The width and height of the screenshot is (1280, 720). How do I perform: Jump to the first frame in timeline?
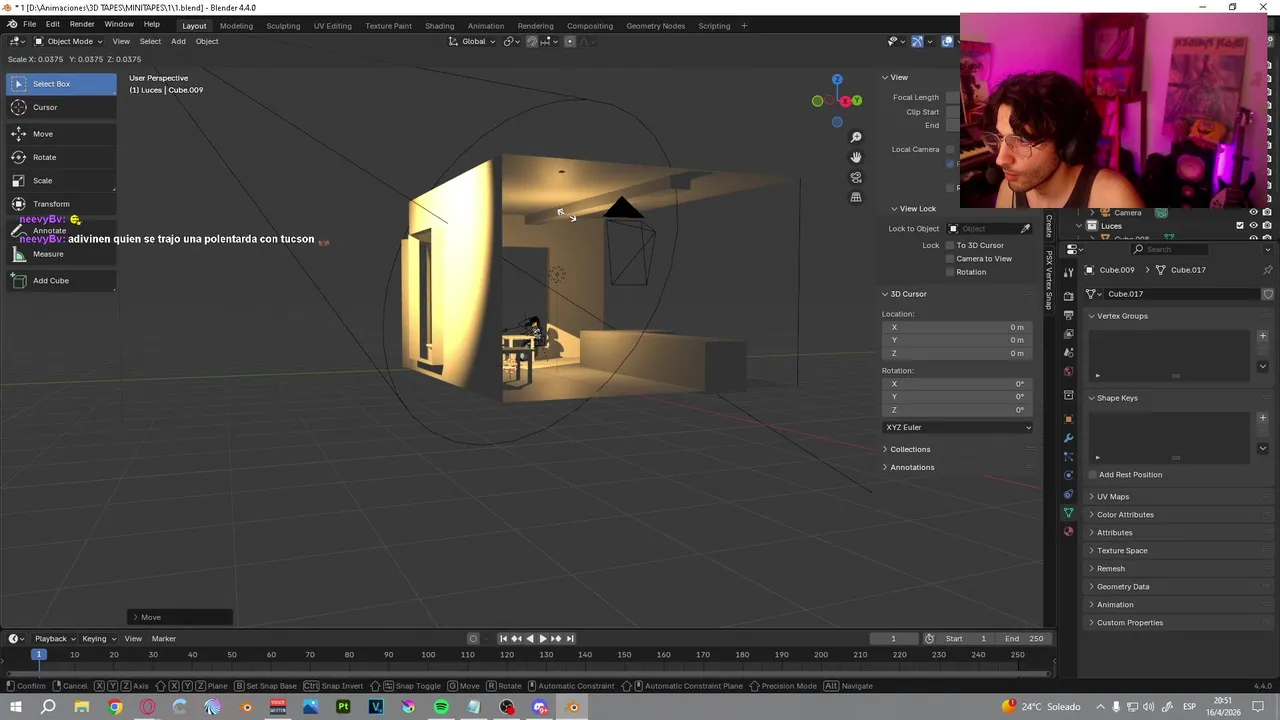pos(503,639)
